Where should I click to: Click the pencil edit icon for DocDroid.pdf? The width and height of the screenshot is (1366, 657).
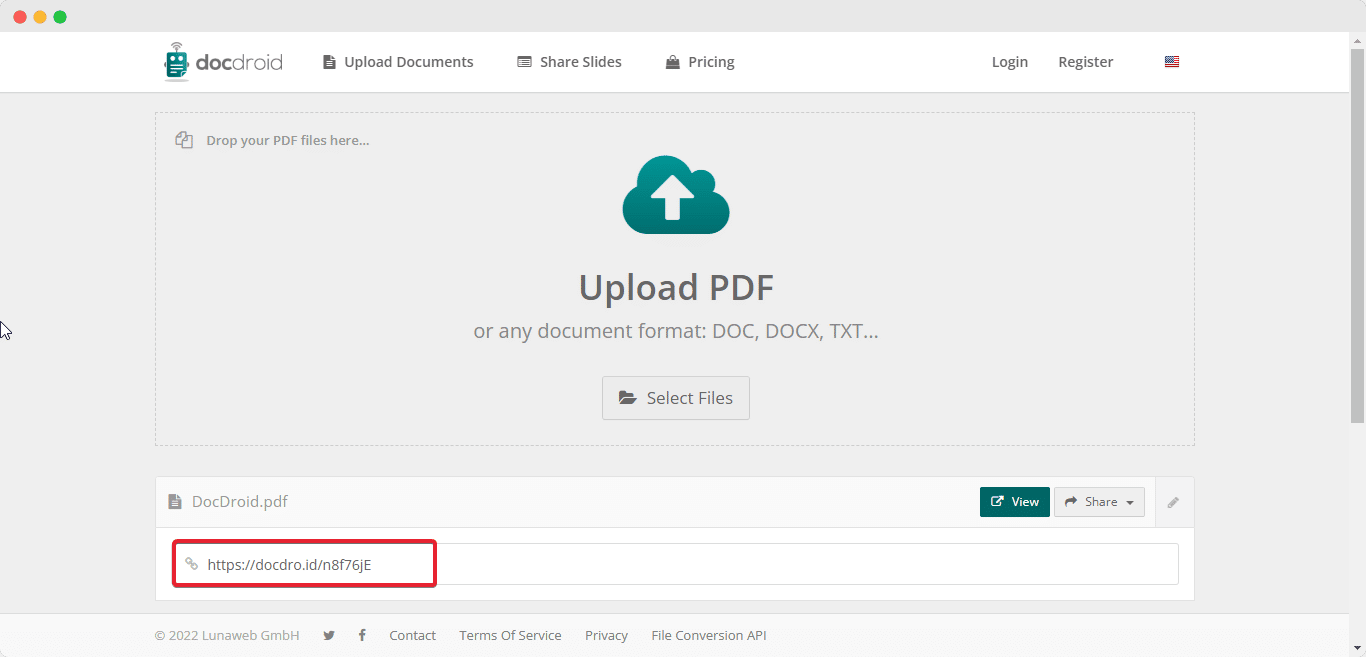pos(1173,502)
